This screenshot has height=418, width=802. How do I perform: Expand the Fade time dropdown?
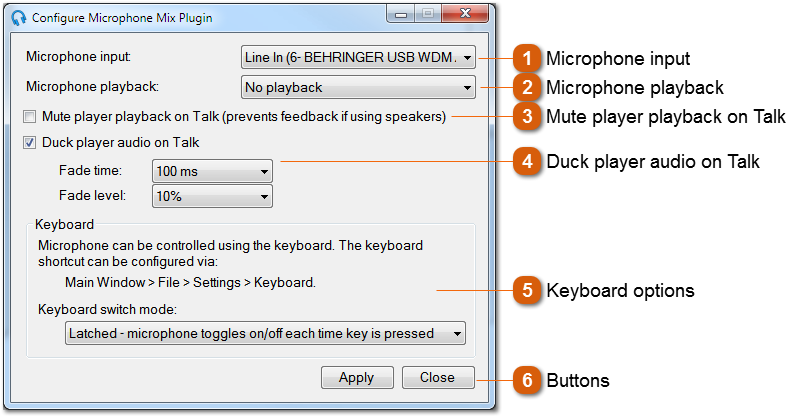click(x=212, y=171)
